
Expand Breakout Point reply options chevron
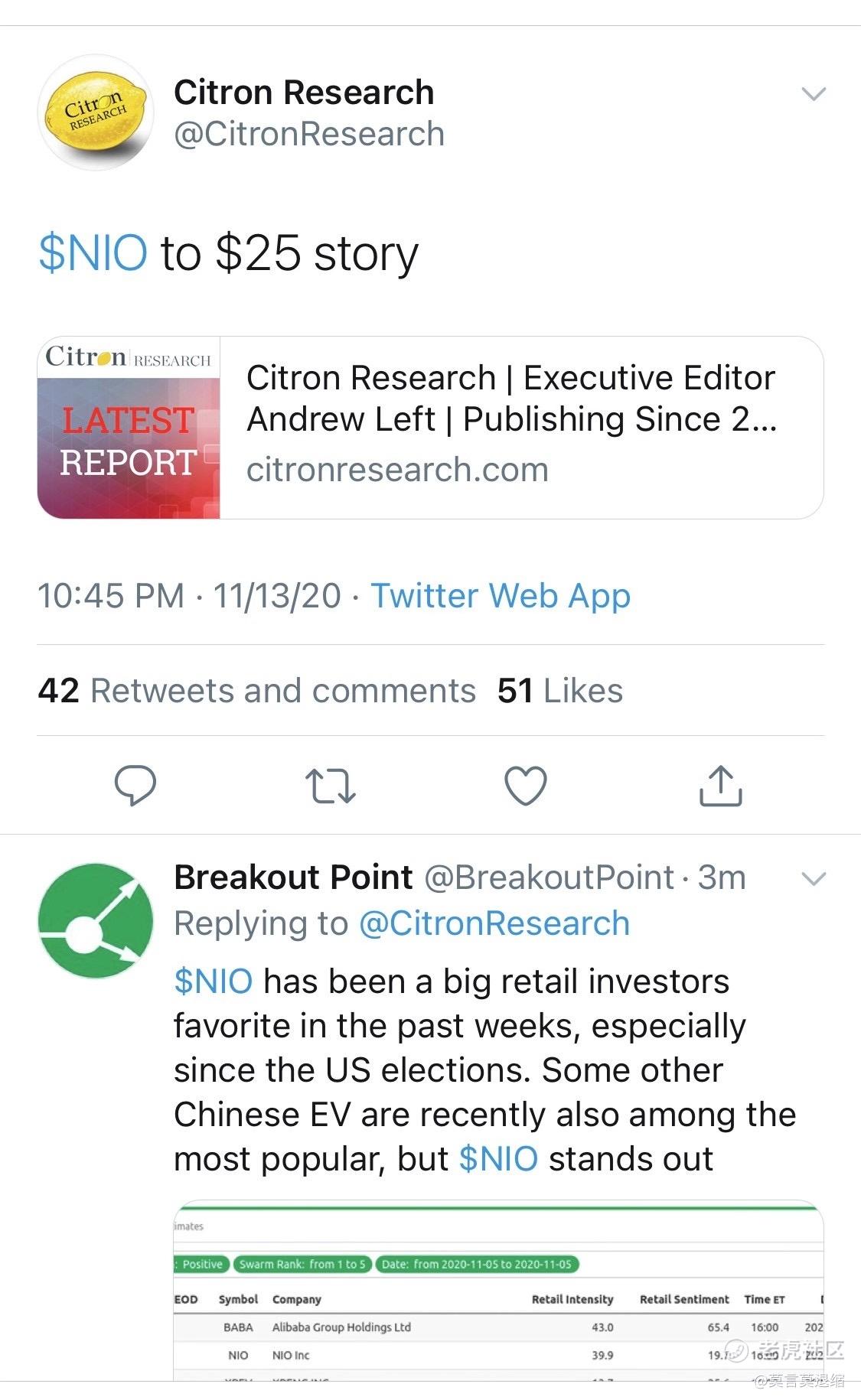(x=813, y=878)
